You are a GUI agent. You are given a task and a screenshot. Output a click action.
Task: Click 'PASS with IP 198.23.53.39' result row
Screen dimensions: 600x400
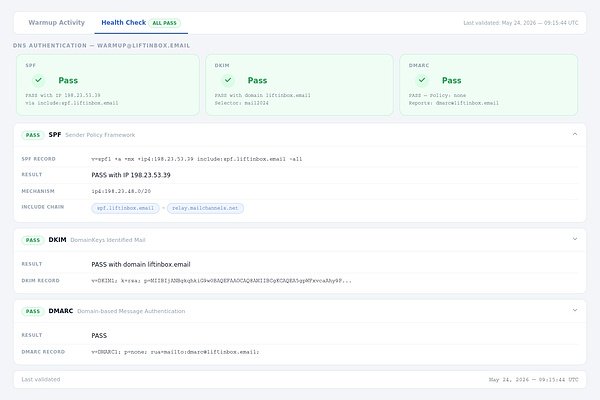(x=131, y=175)
